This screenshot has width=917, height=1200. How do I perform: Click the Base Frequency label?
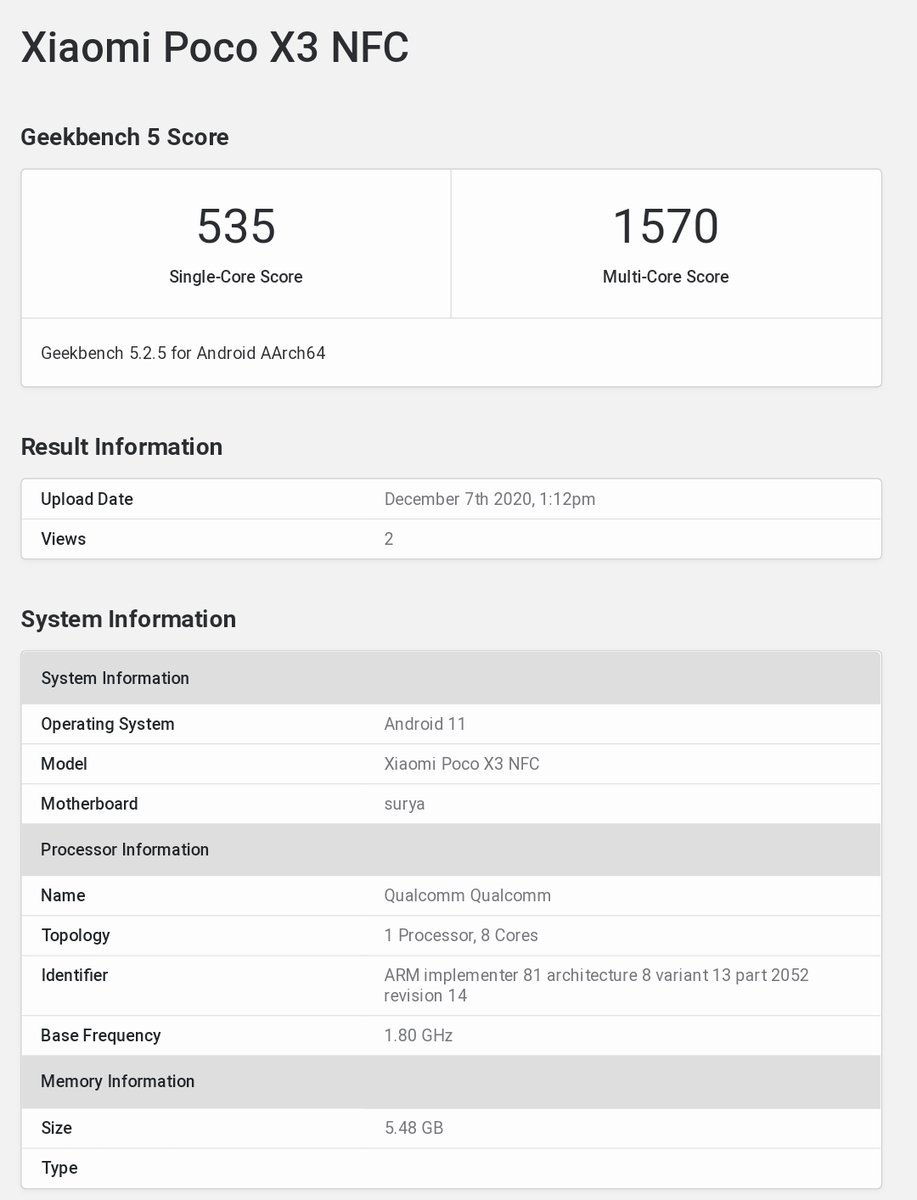point(101,1036)
